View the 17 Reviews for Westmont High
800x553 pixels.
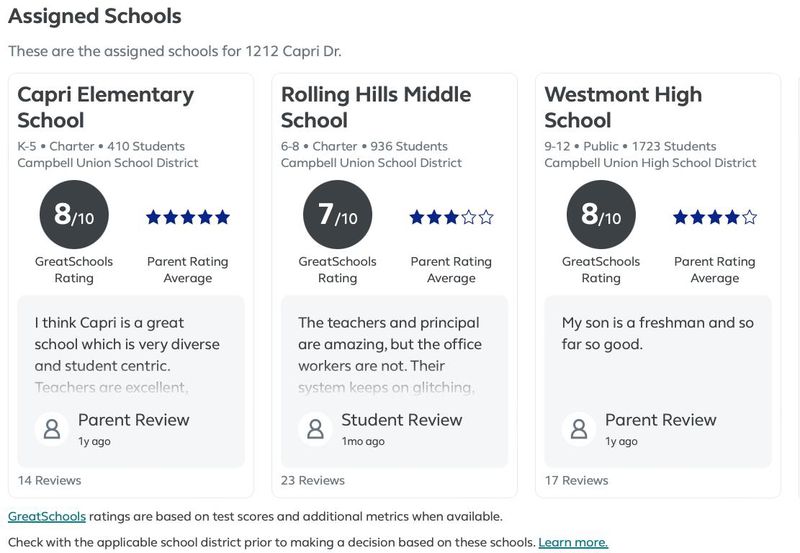coord(577,481)
